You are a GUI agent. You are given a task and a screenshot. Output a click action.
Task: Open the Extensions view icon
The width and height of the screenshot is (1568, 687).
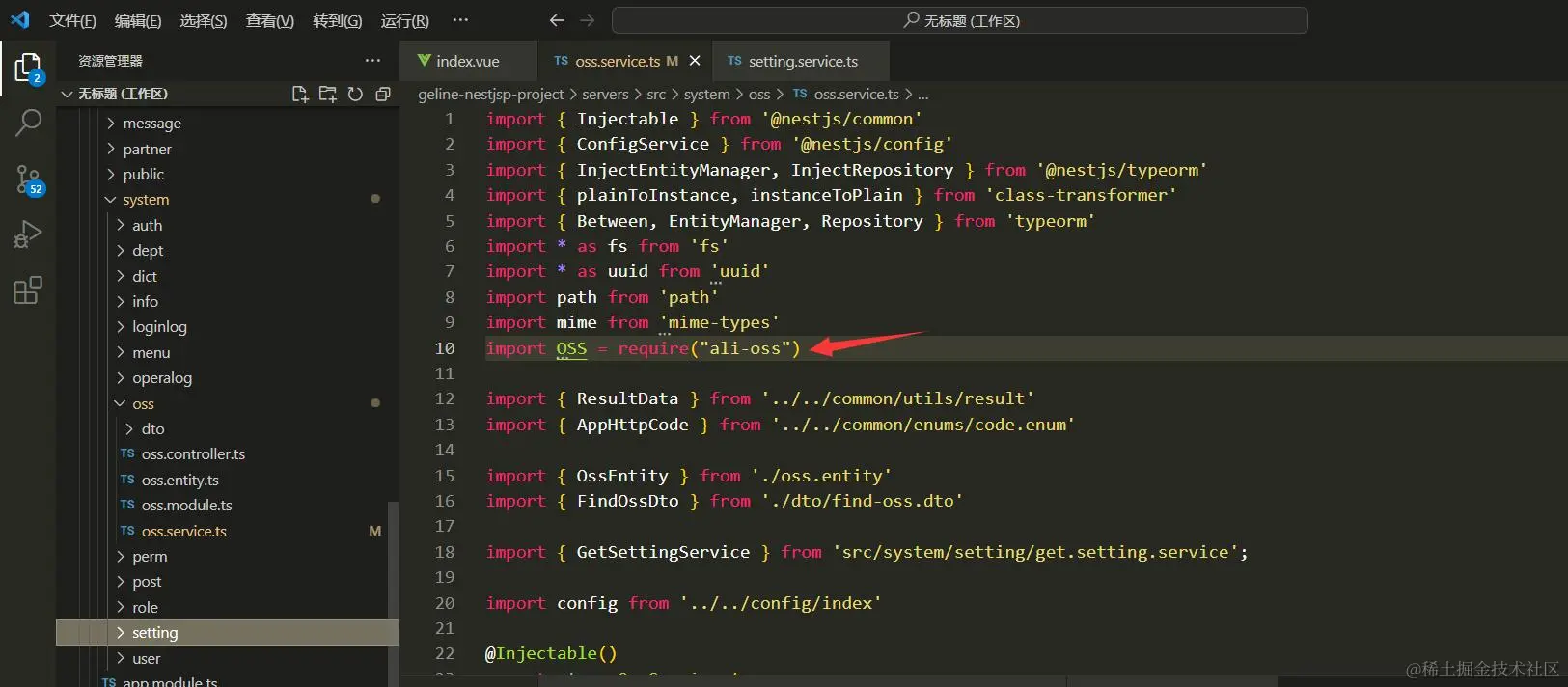28,290
